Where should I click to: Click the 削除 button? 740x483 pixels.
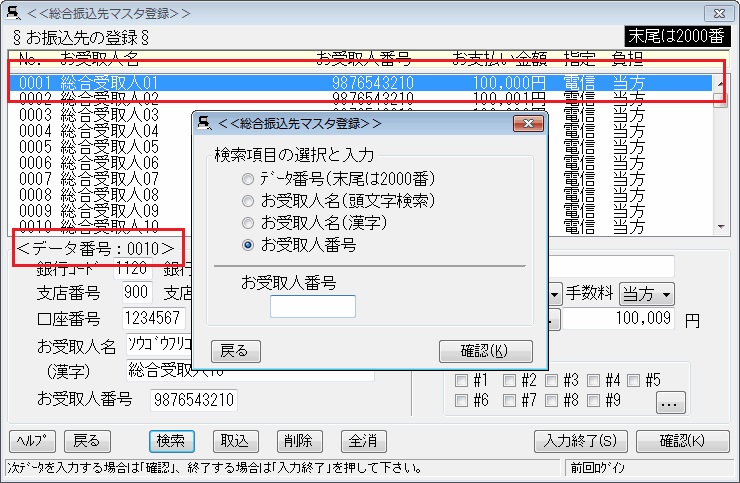[300, 441]
